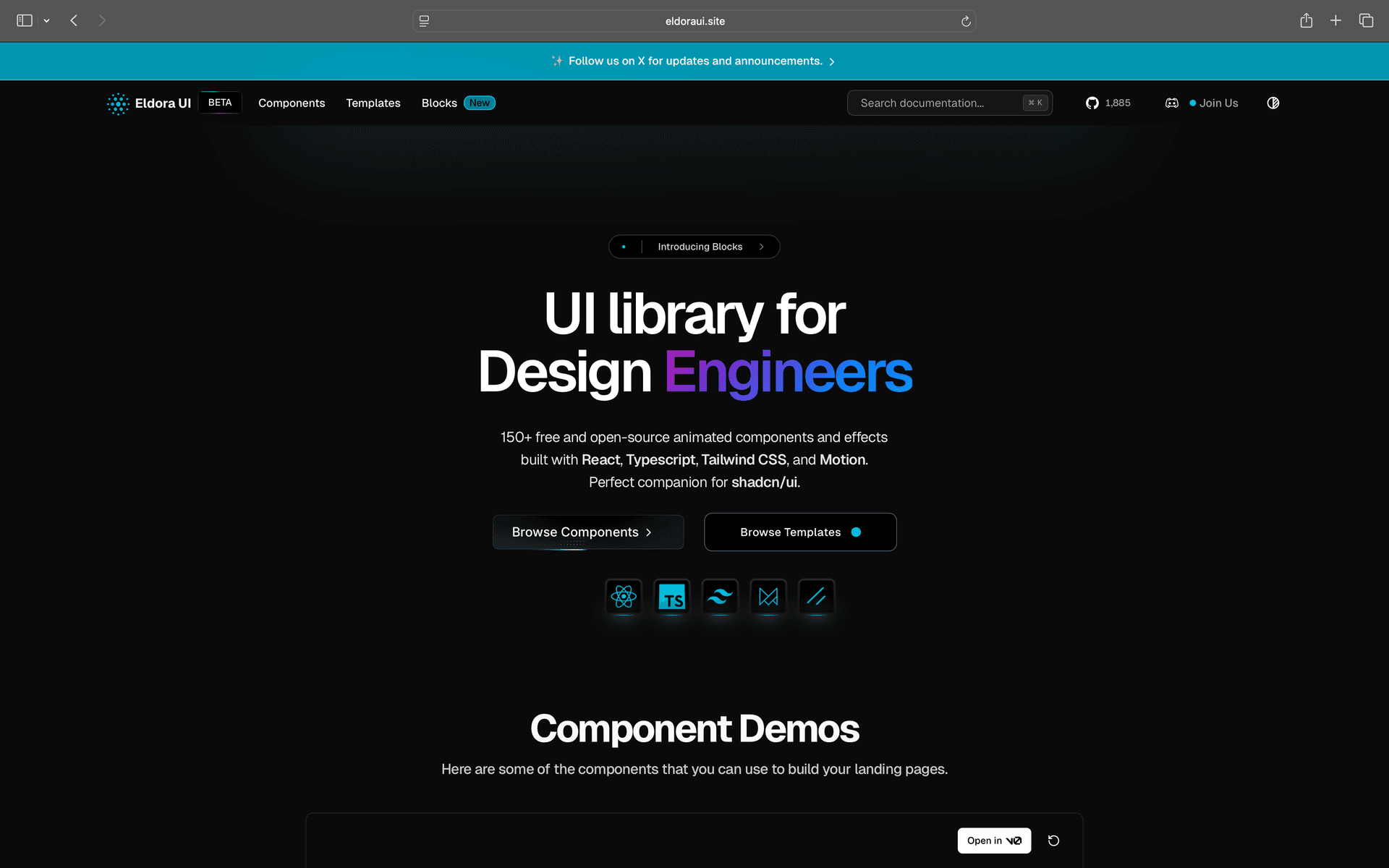
Task: Reload the component demo preview
Action: click(x=1053, y=841)
